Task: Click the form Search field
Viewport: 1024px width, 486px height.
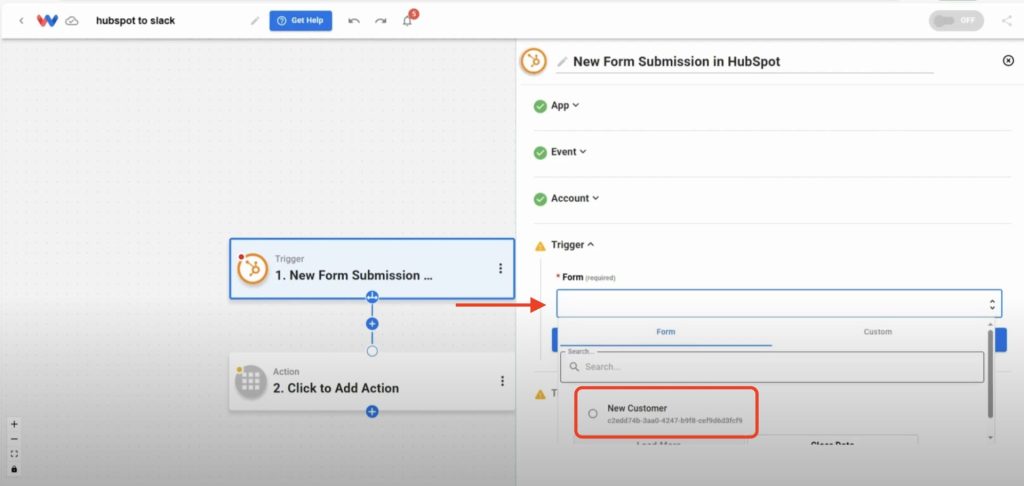Action: (x=772, y=367)
